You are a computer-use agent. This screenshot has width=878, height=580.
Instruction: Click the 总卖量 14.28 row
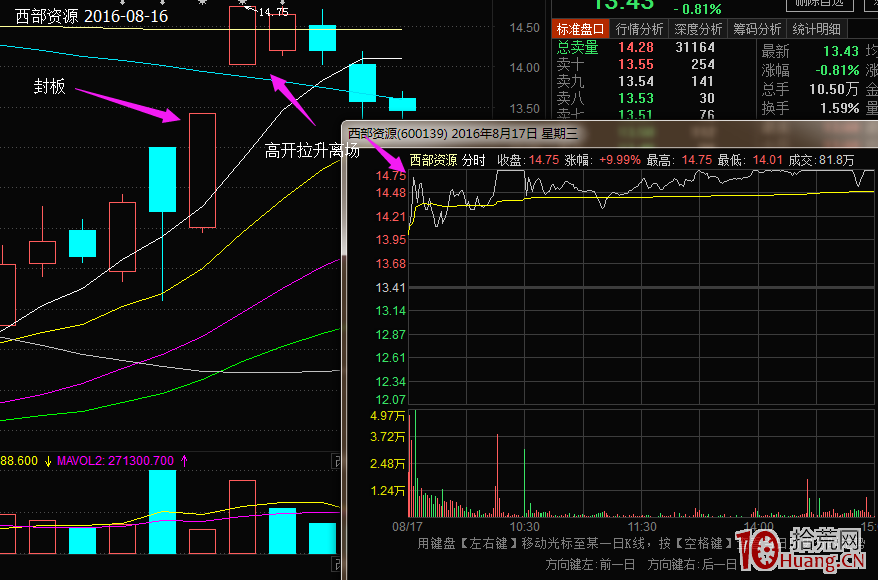tap(636, 48)
